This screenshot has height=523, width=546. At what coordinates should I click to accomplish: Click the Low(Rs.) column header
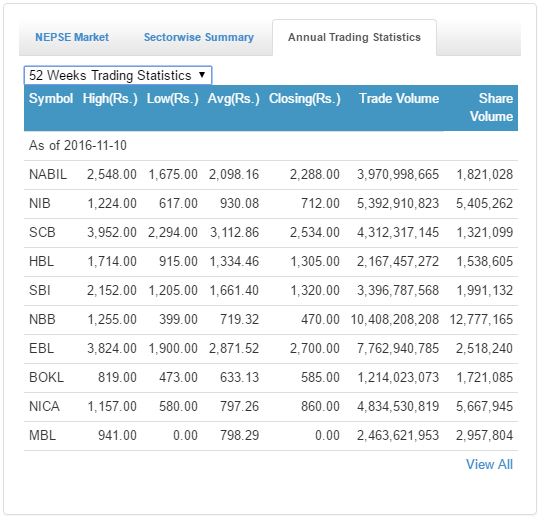pyautogui.click(x=172, y=99)
